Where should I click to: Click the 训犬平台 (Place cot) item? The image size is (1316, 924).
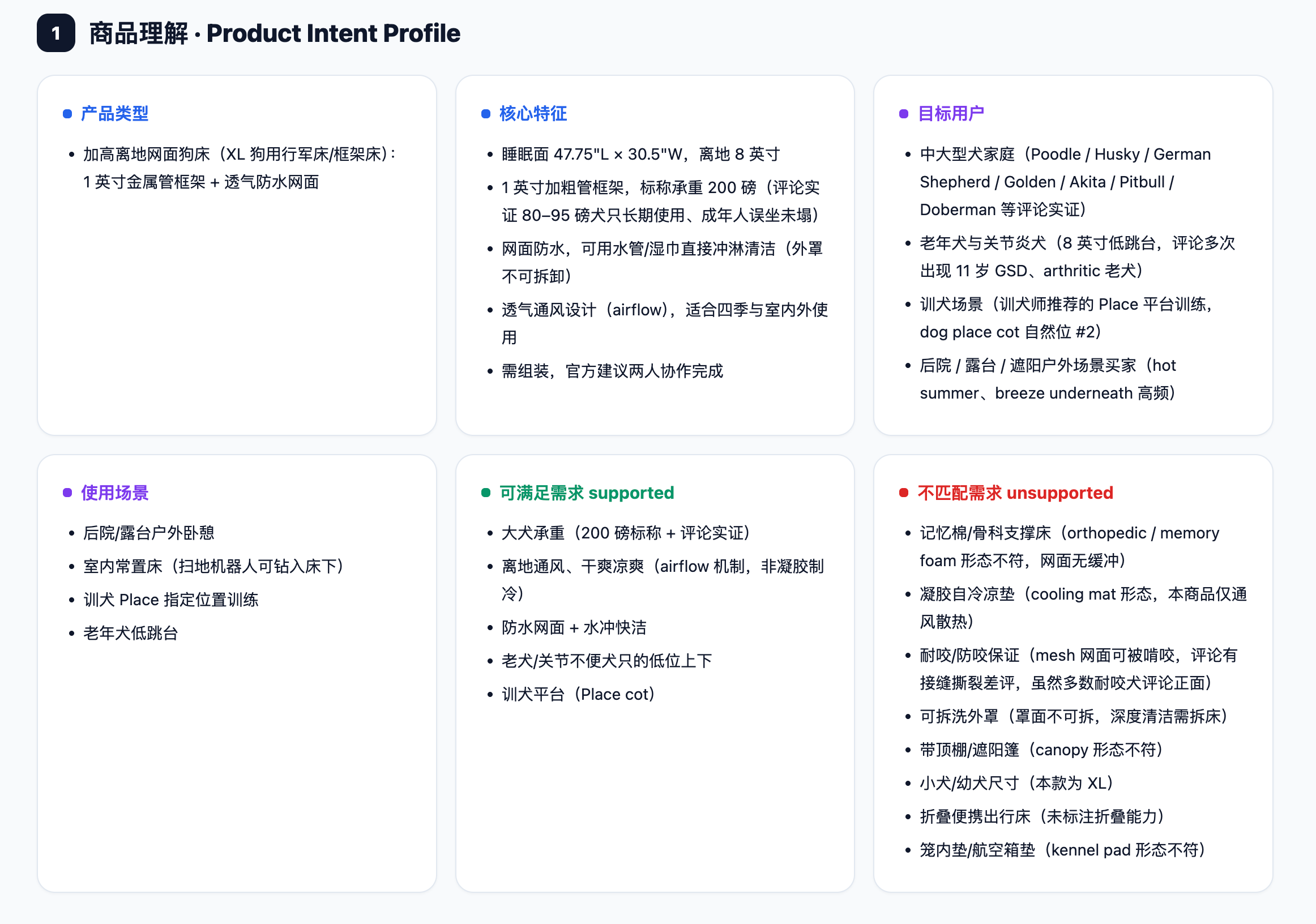pos(579,695)
